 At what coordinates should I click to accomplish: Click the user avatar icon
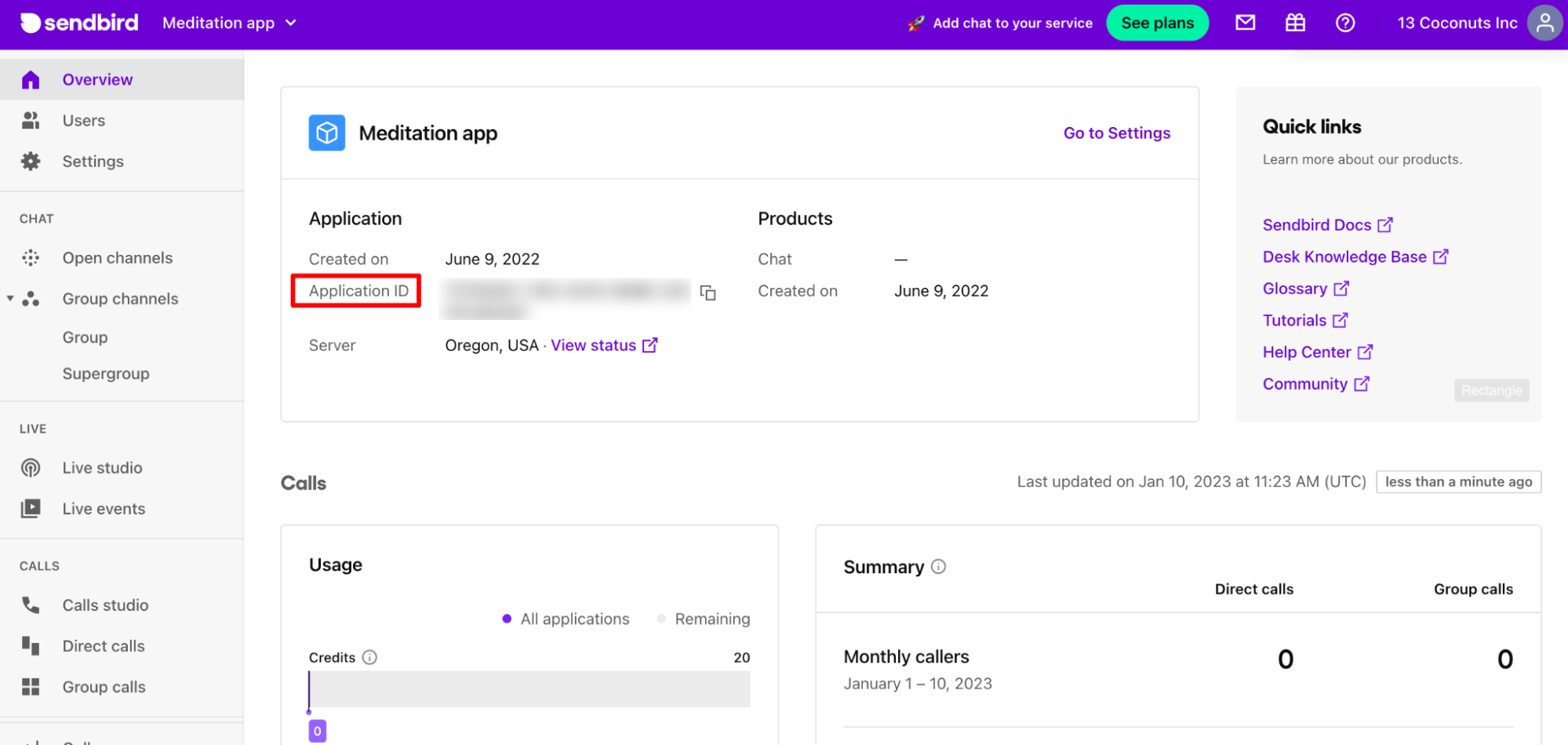(x=1544, y=23)
